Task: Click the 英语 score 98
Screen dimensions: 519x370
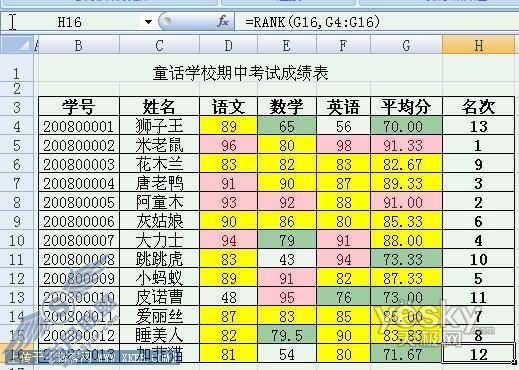Action: point(343,145)
